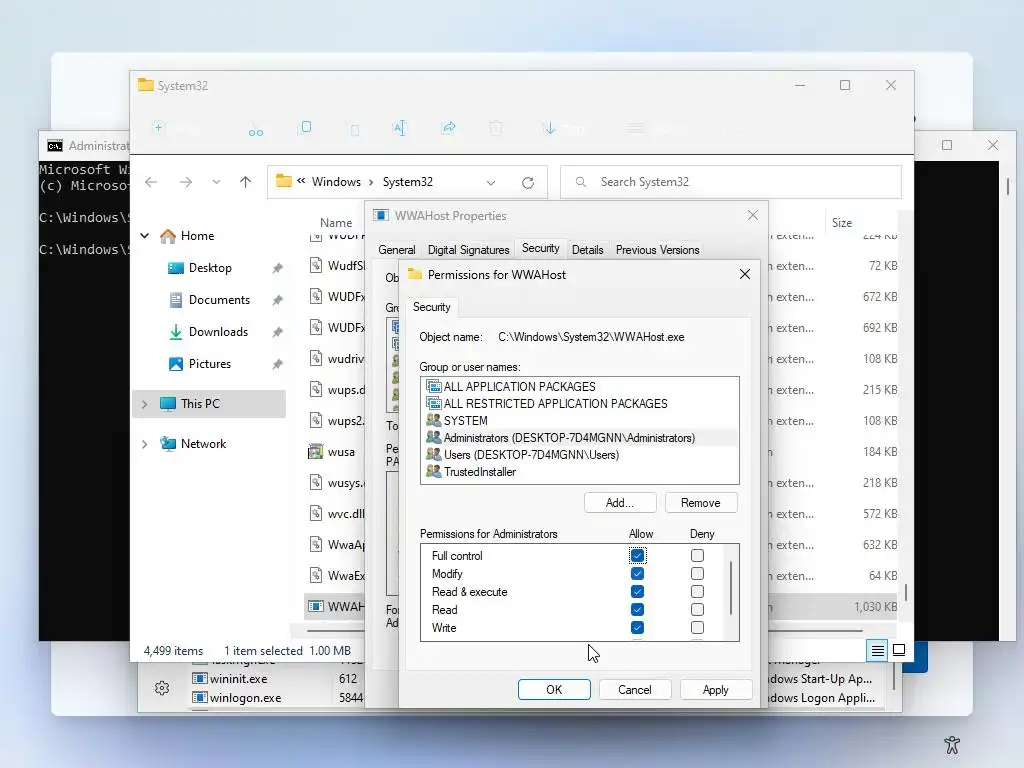1024x768 pixels.
Task: Check Deny for Full control
Action: click(697, 556)
